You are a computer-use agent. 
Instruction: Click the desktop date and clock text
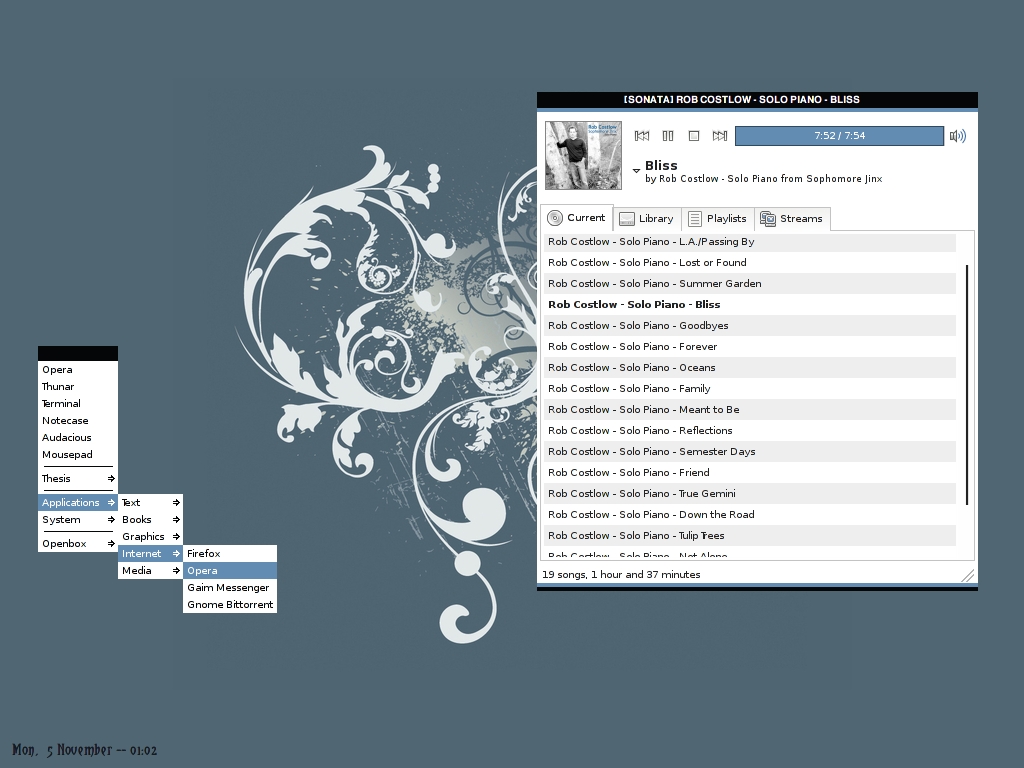[x=85, y=750]
